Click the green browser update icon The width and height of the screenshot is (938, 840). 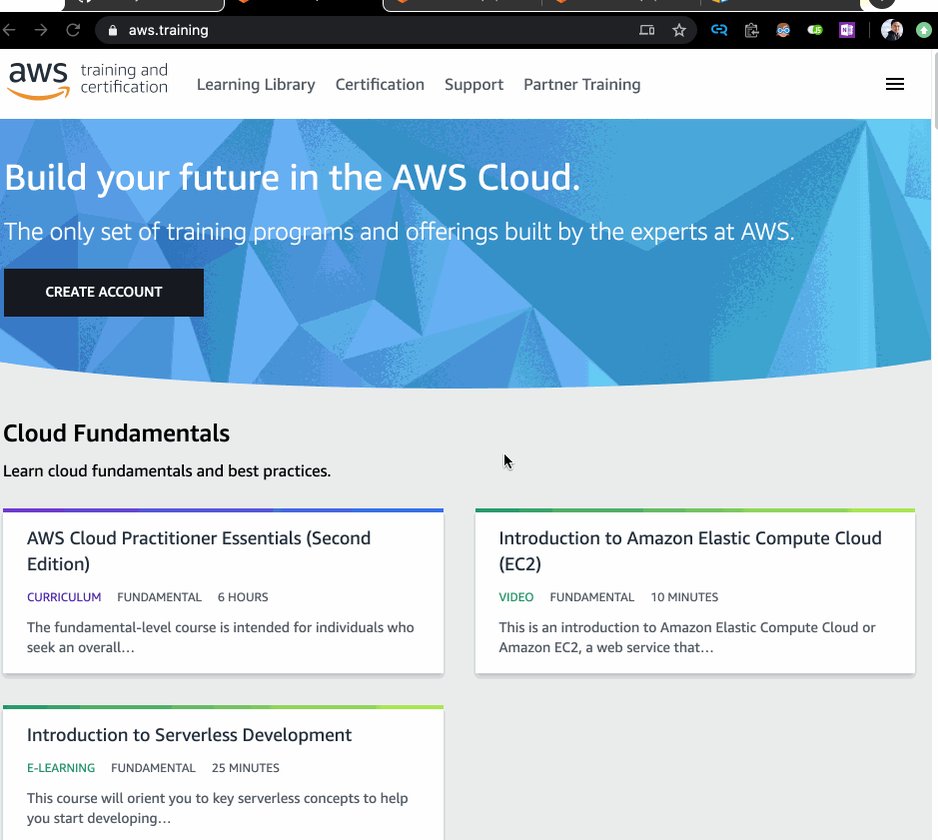924,30
